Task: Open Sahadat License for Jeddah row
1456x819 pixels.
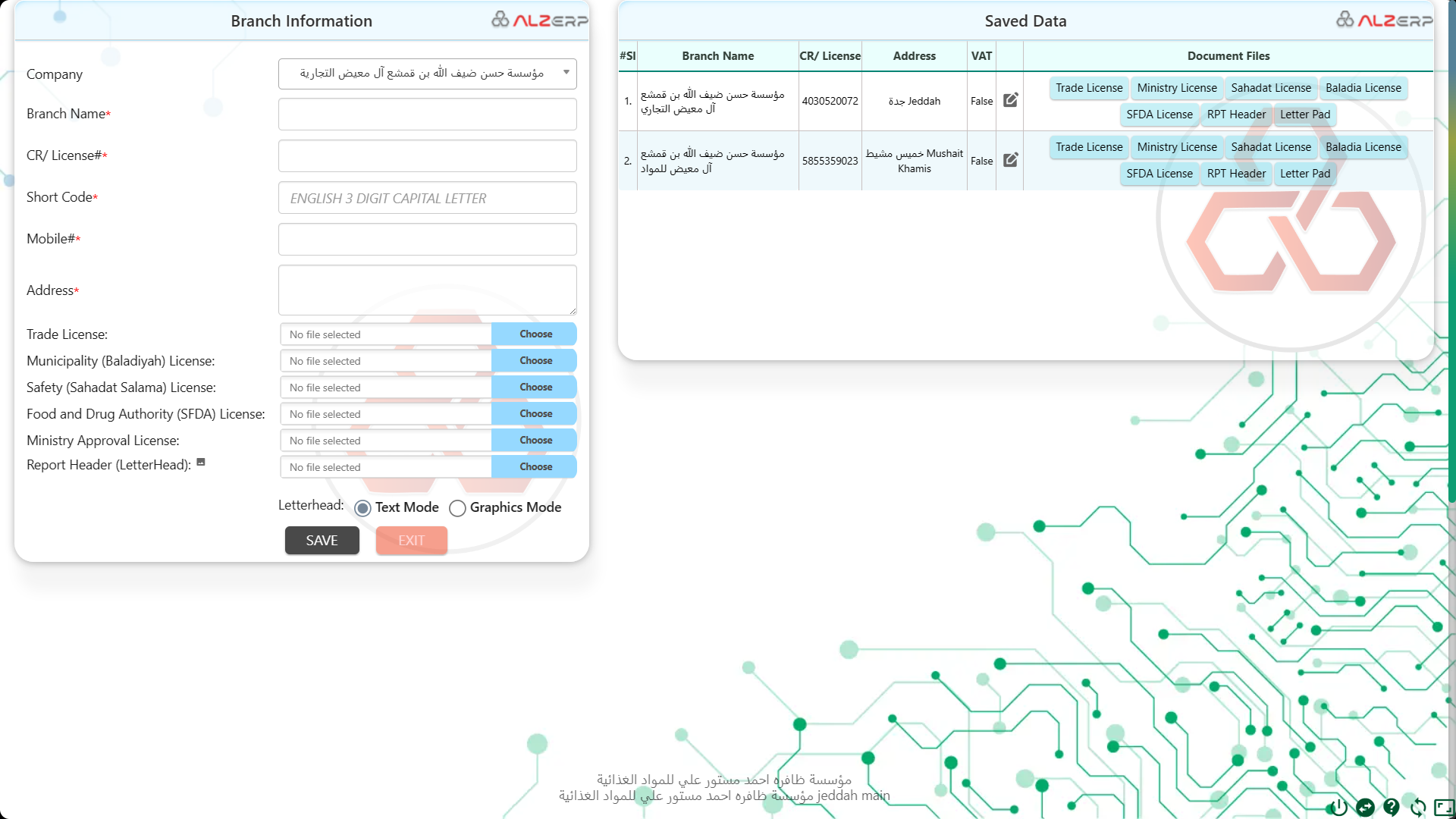Action: pos(1271,88)
